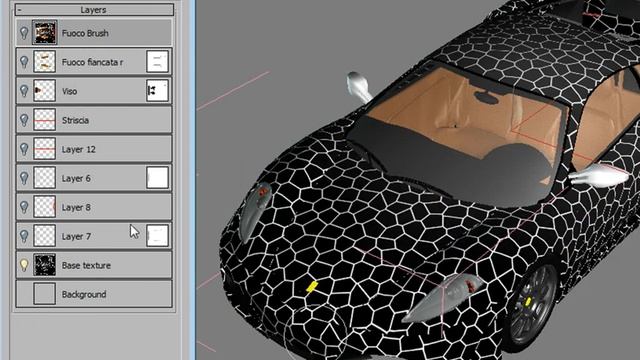Screen dimensions: 640x360
Task: Select the Fuoco Brush layer thumbnail
Action: pos(44,33)
